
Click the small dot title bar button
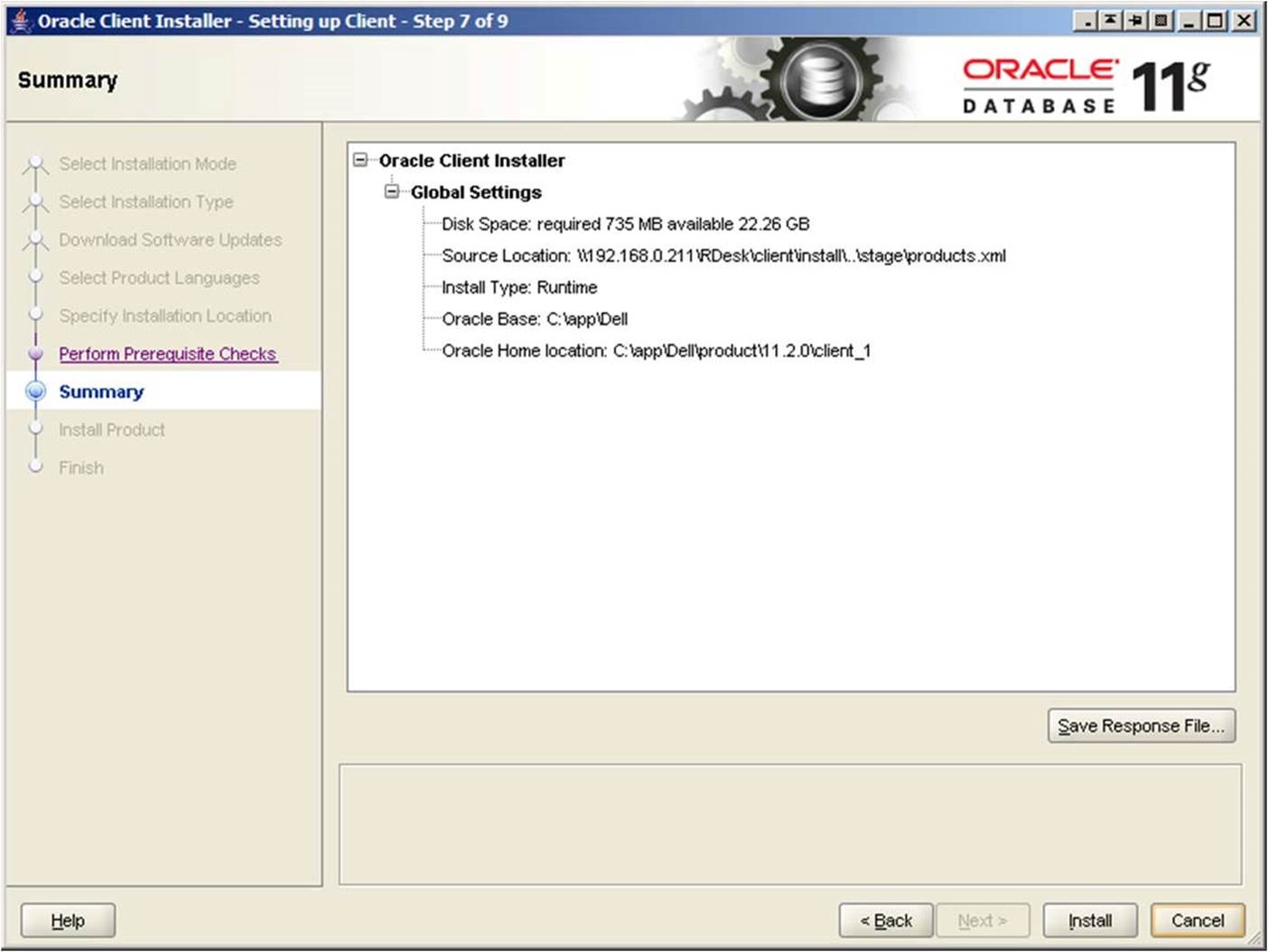pyautogui.click(x=1086, y=20)
